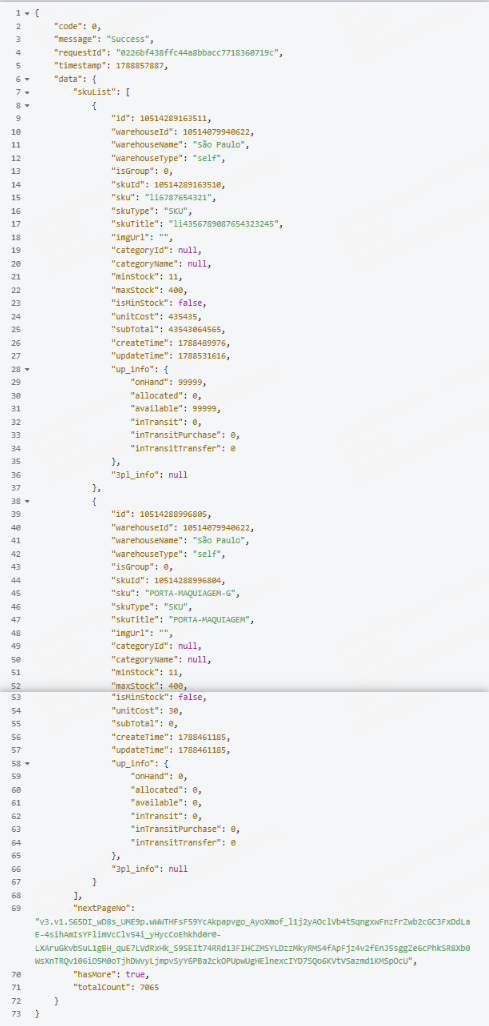Collapse the first SKU object on line 8
489x1026 pixels.
27,105
